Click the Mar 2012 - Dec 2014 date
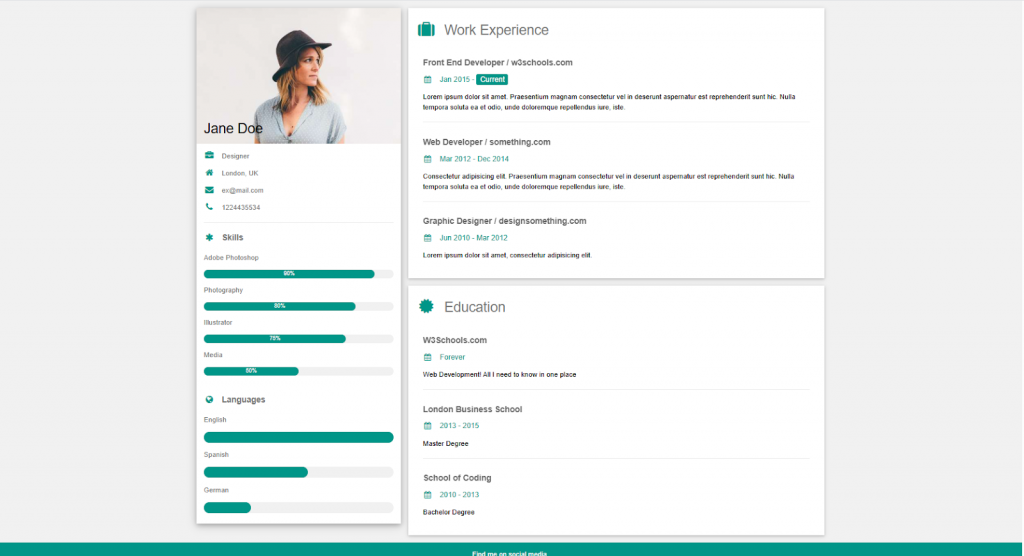Image resolution: width=1024 pixels, height=556 pixels. click(474, 159)
